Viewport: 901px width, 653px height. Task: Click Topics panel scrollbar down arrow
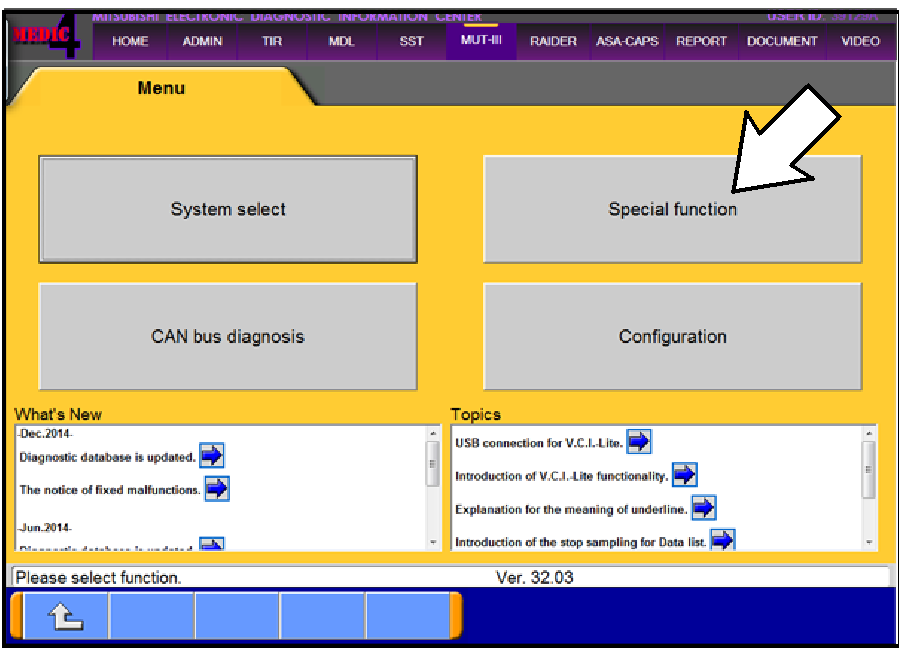click(869, 542)
